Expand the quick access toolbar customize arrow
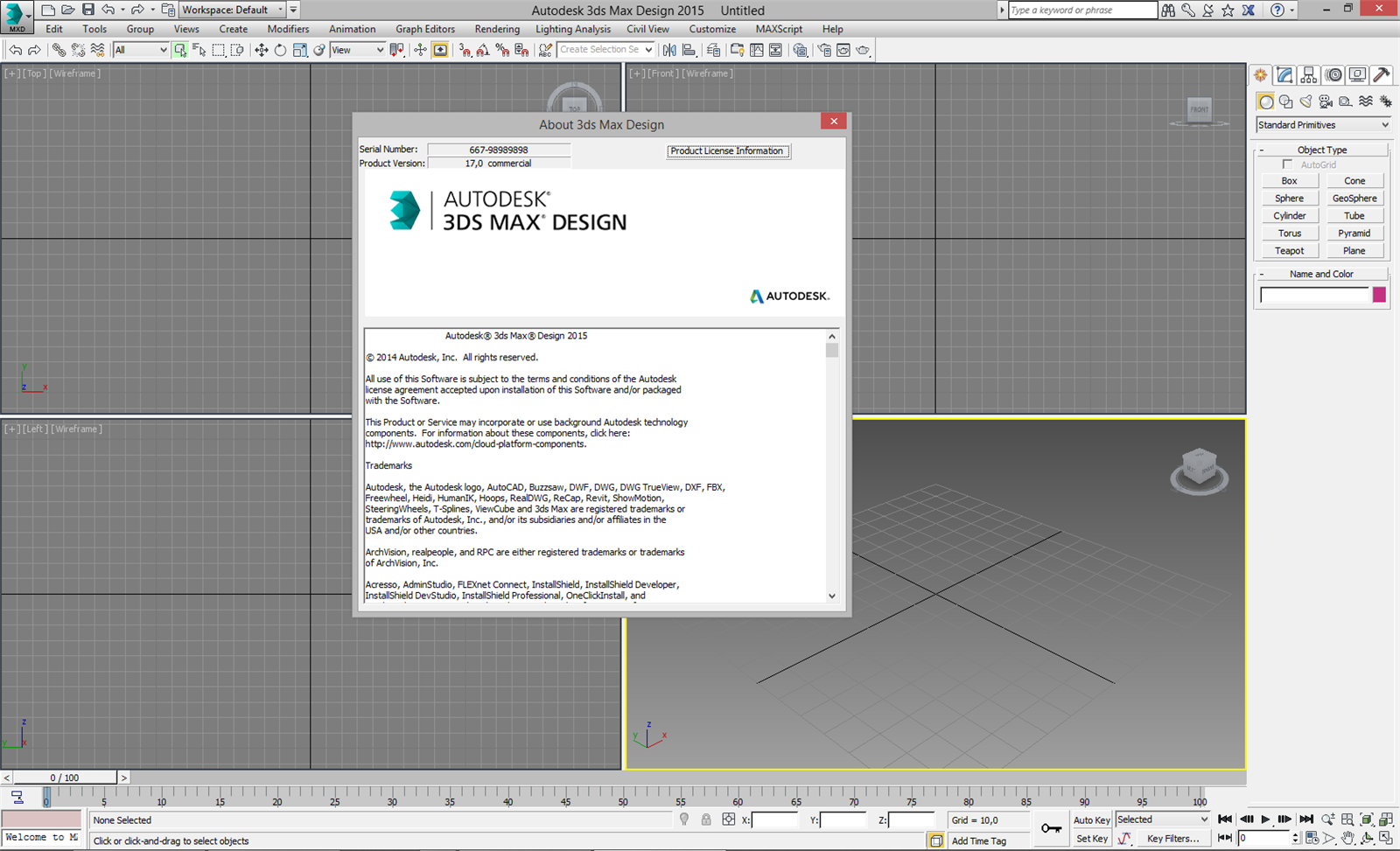1400x851 pixels. pyautogui.click(x=293, y=10)
